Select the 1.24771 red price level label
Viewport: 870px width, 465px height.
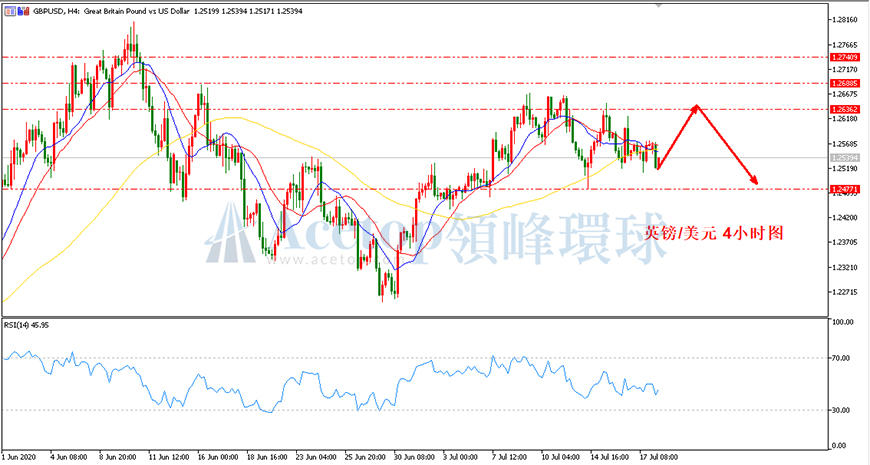click(x=844, y=189)
